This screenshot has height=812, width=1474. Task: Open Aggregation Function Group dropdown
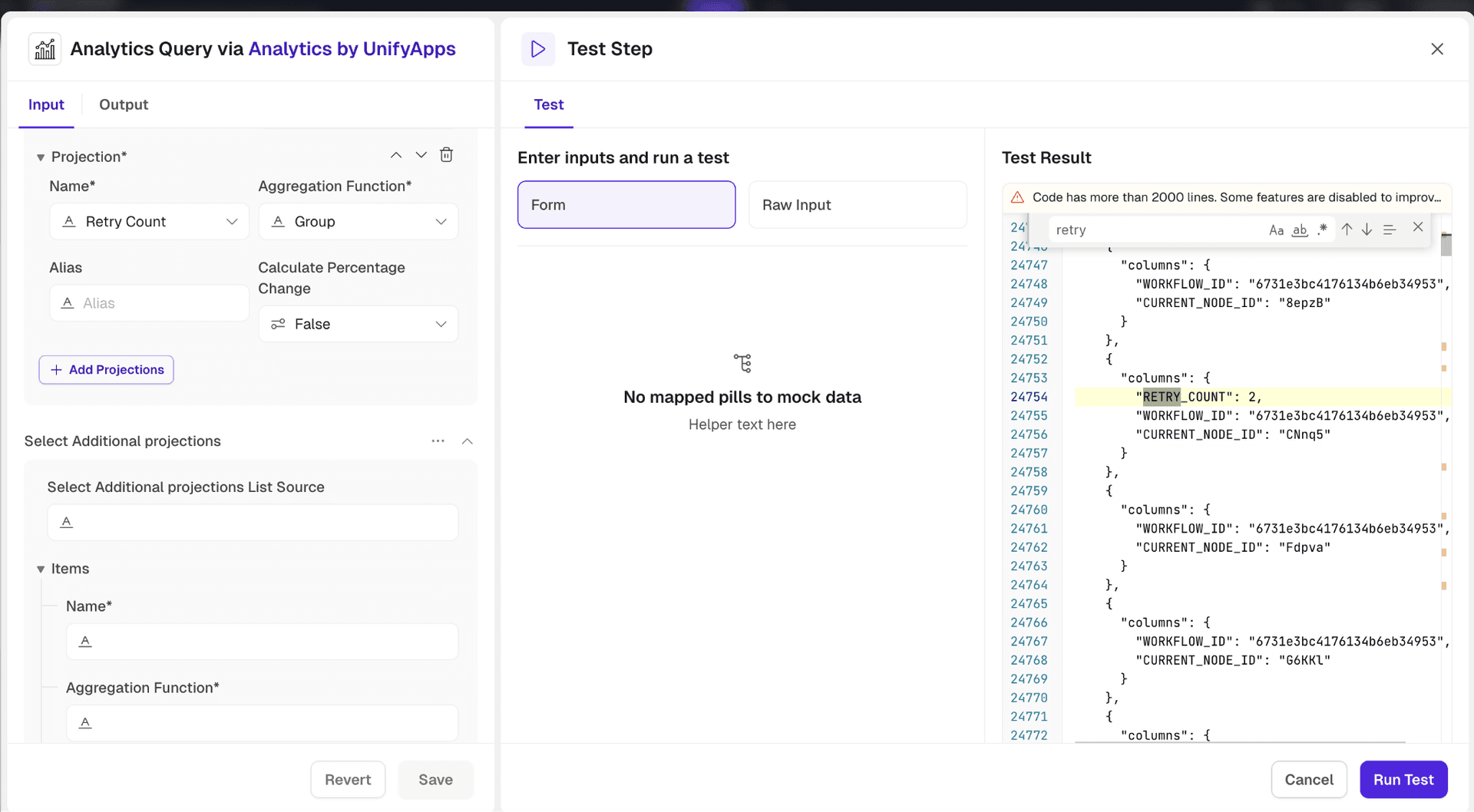coord(359,222)
